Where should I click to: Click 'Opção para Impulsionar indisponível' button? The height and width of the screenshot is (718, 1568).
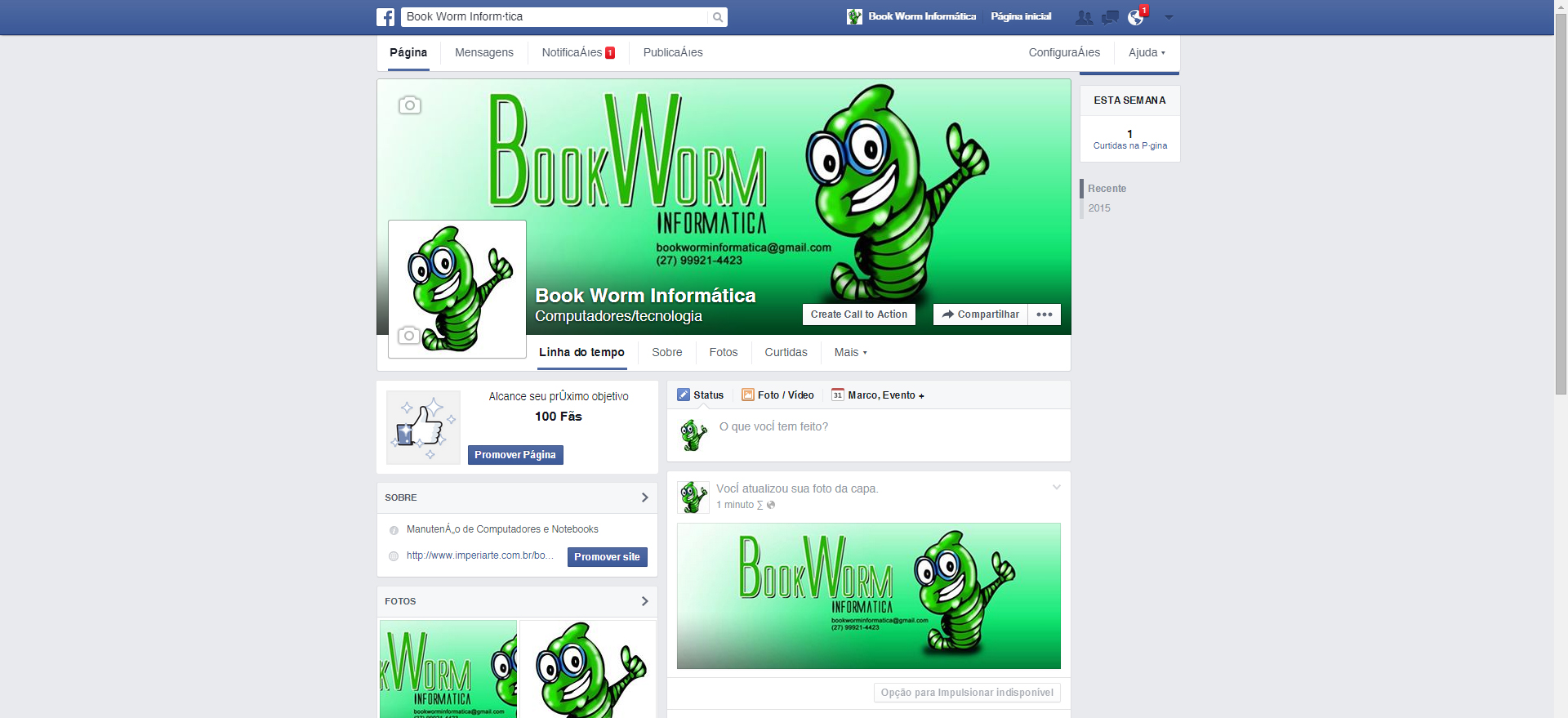click(967, 693)
